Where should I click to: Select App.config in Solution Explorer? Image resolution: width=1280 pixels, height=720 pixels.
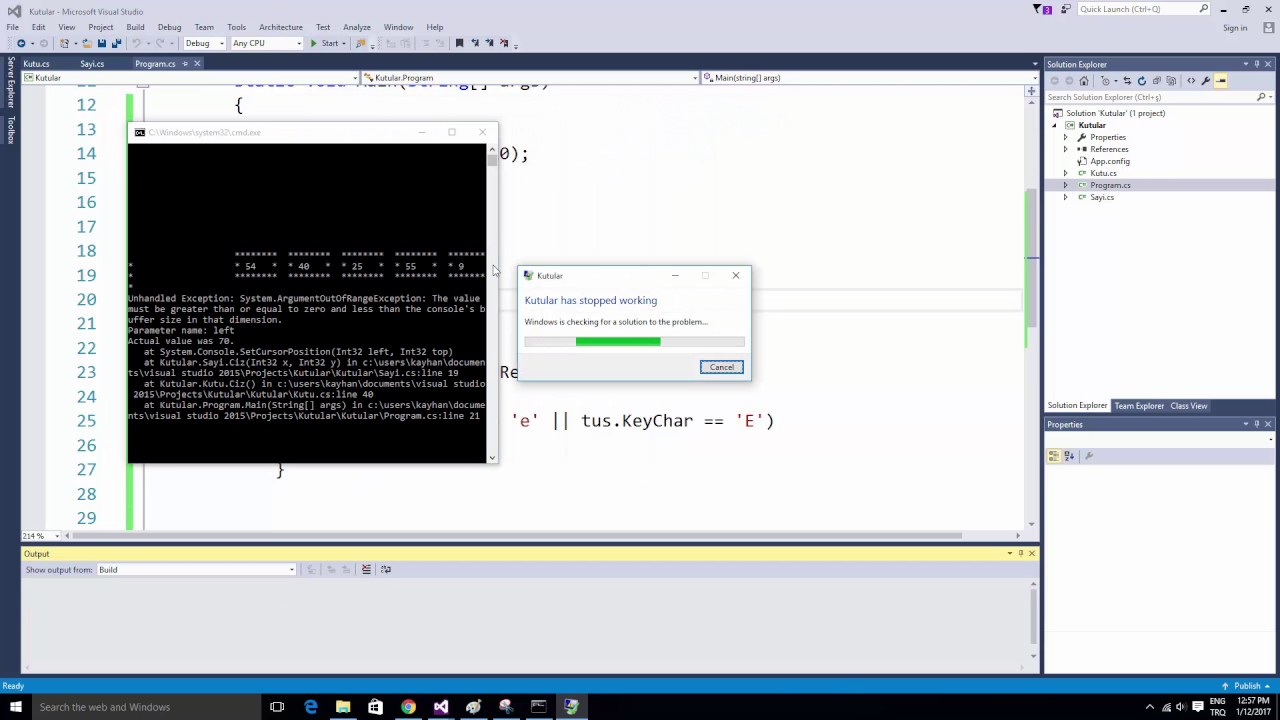click(x=1110, y=161)
